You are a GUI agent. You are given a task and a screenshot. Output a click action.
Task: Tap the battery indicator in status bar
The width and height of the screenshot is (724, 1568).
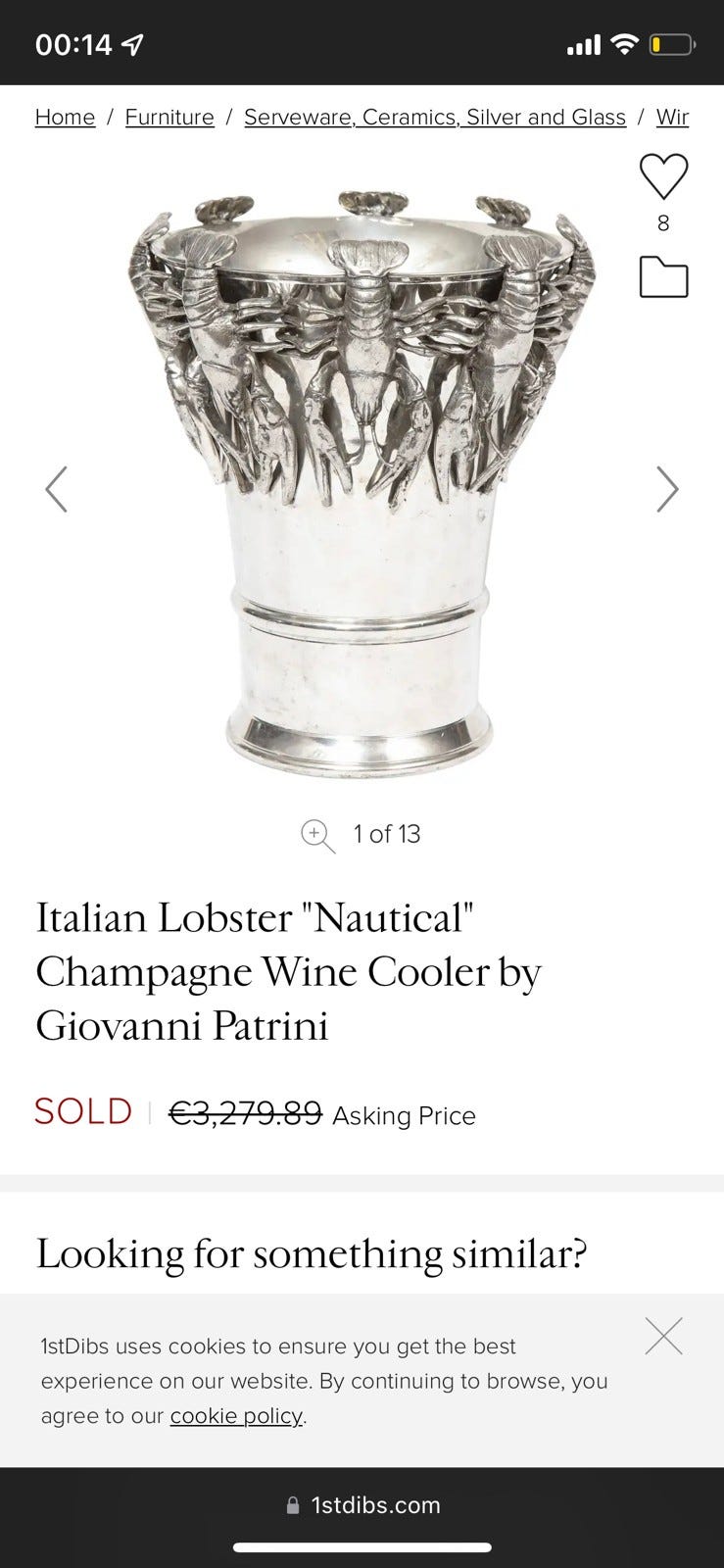671,44
